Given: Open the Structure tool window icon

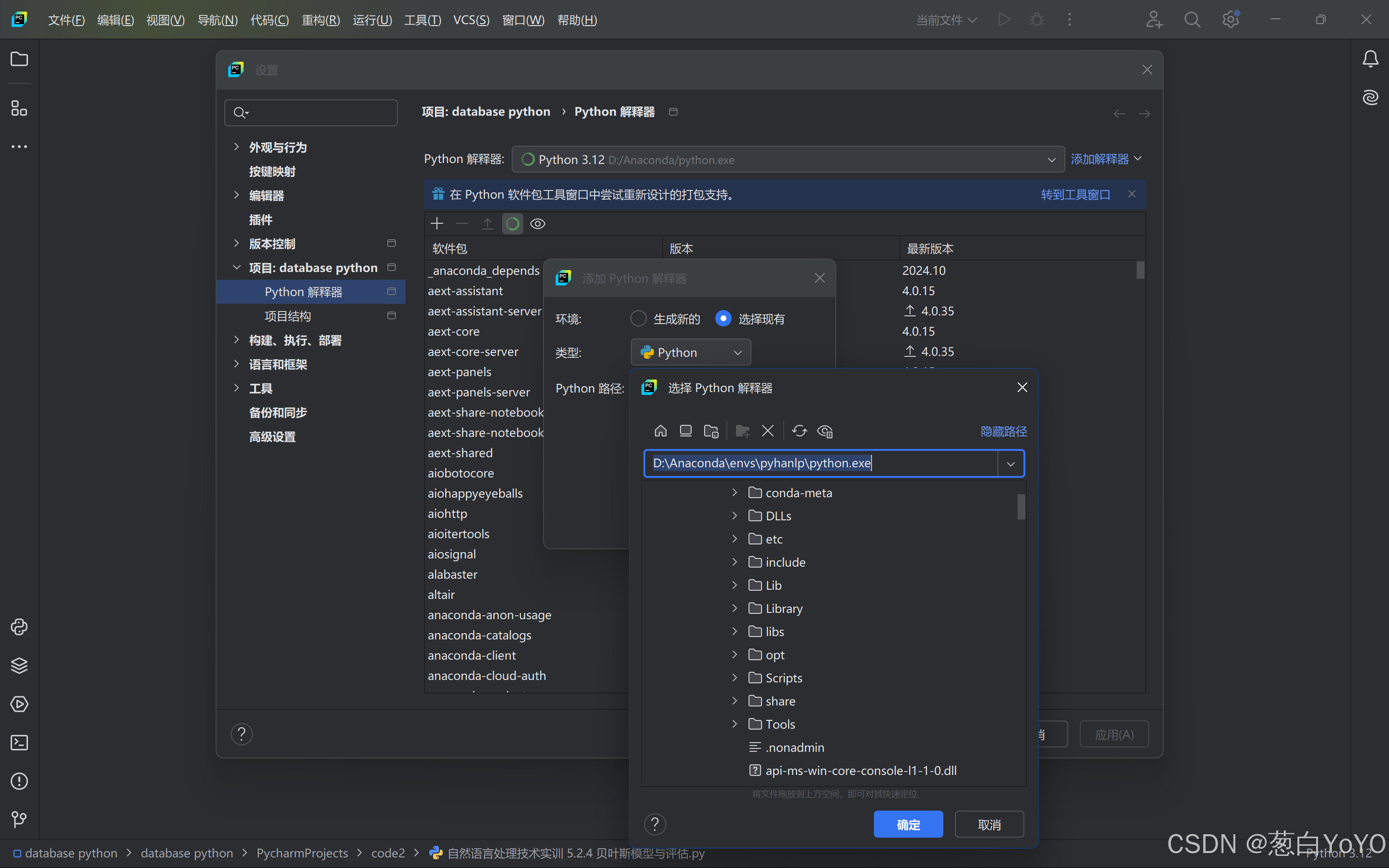Looking at the screenshot, I should point(19,108).
